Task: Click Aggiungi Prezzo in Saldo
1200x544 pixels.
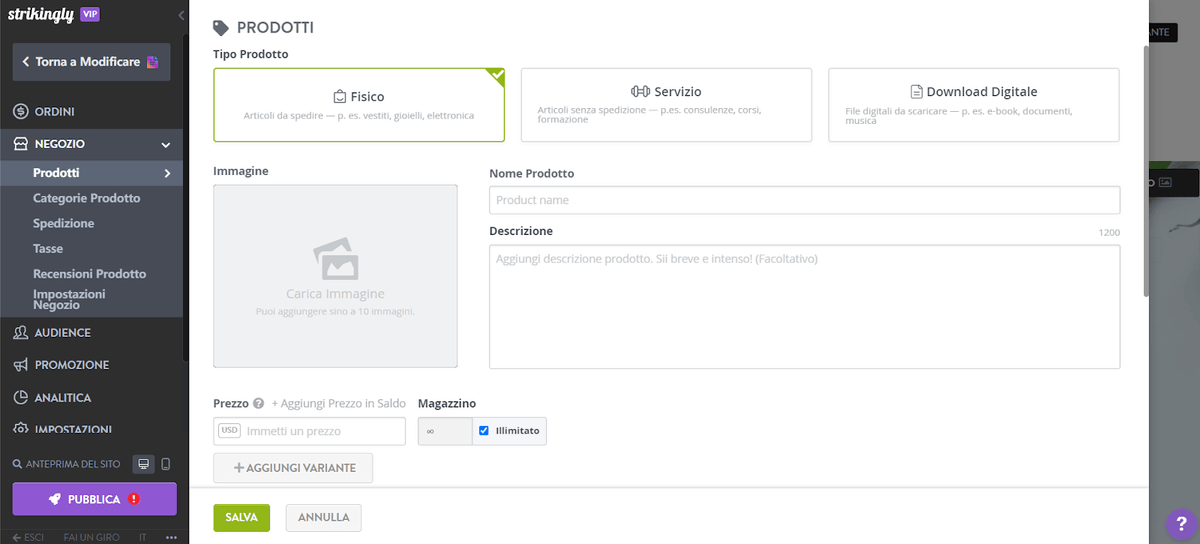Action: [x=339, y=404]
